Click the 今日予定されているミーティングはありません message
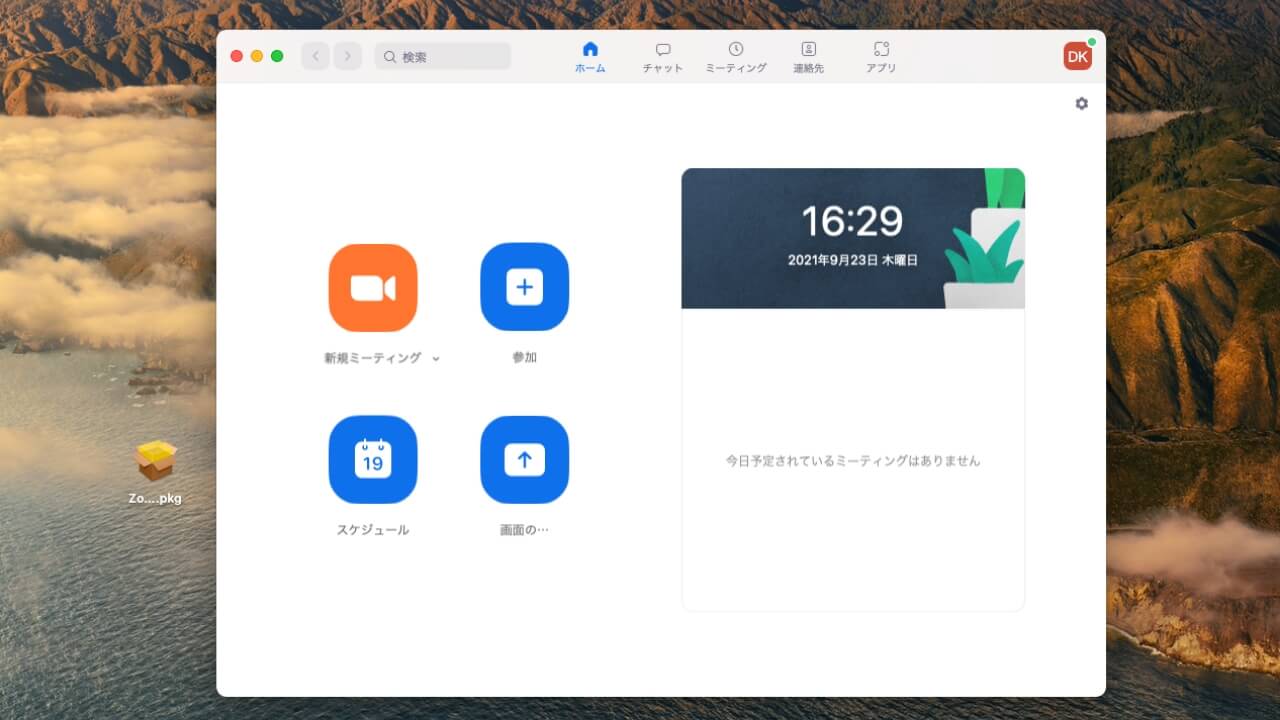 (x=853, y=461)
